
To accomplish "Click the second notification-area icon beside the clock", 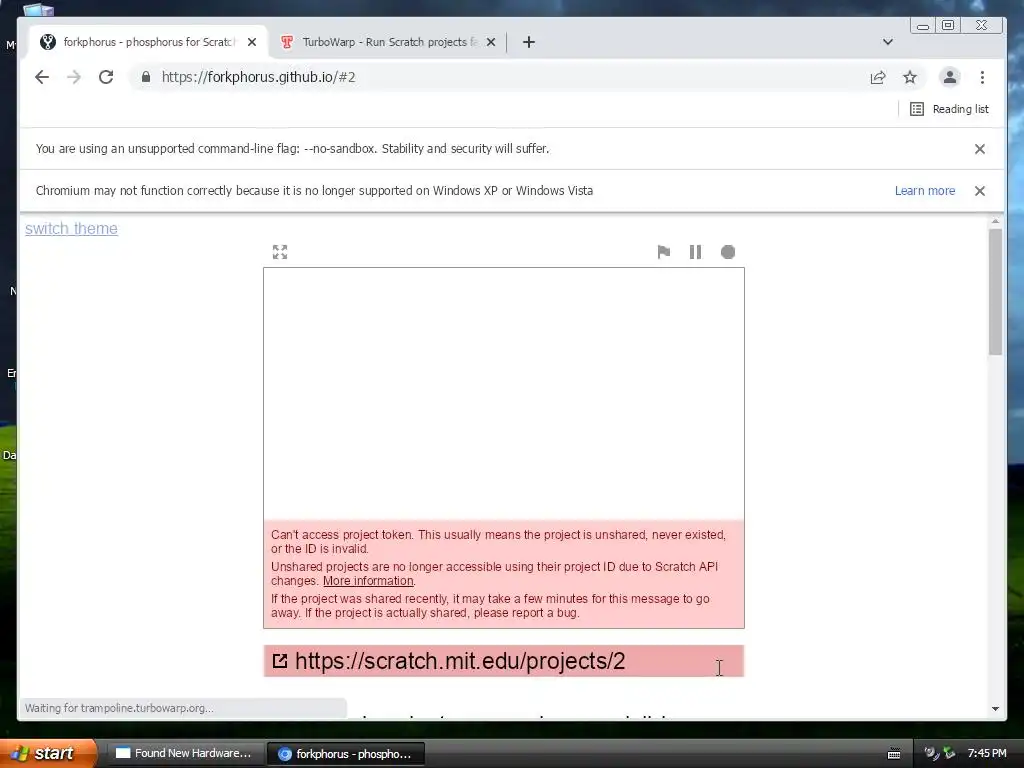I will [x=950, y=753].
